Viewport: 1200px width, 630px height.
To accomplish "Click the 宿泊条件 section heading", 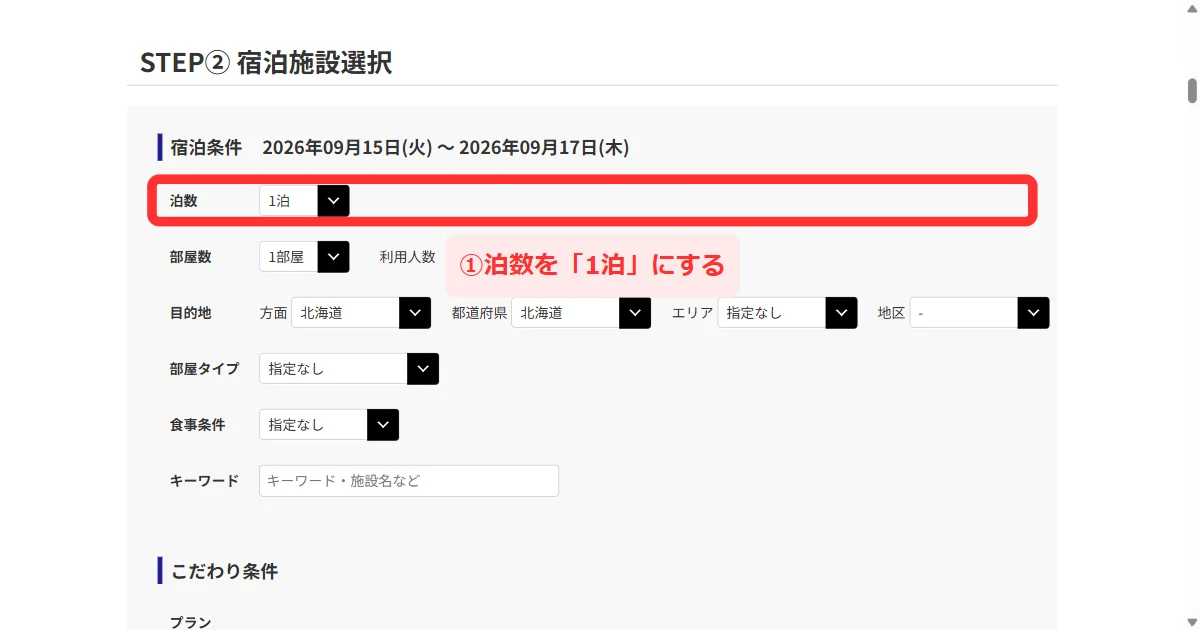I will [x=206, y=147].
